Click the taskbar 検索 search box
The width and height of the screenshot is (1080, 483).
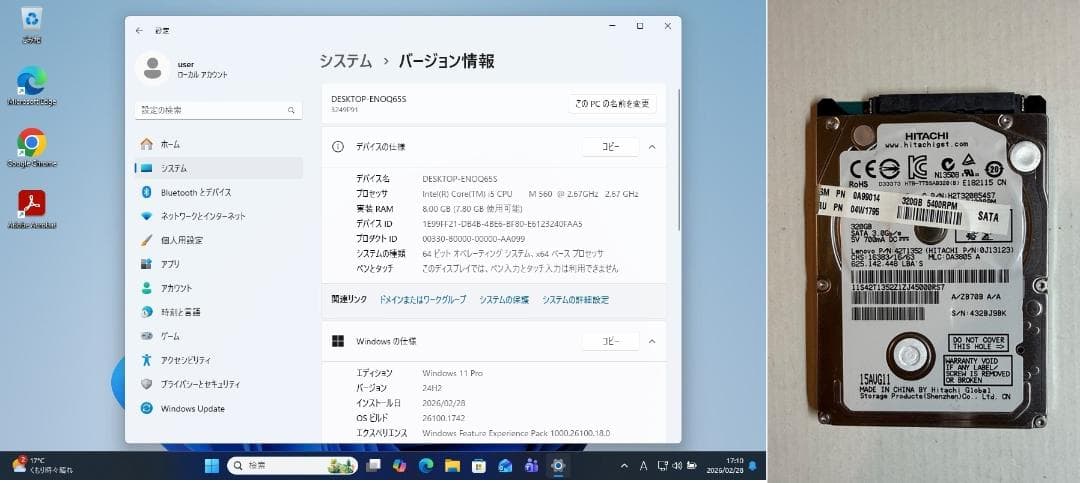(292, 466)
